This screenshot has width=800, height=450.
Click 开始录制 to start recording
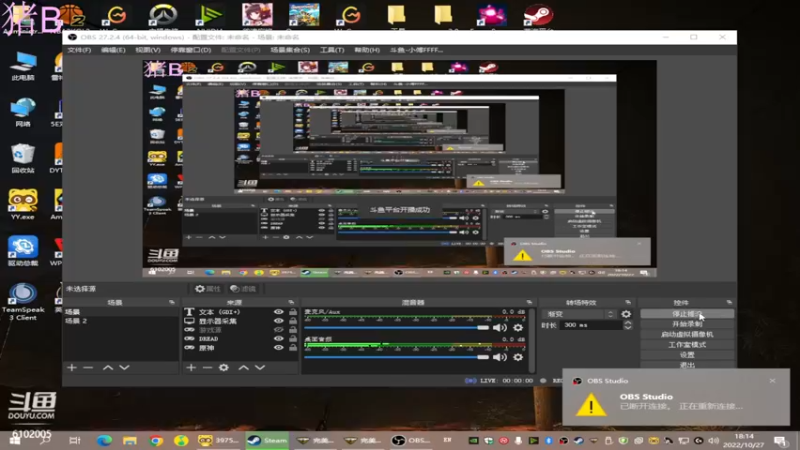[687, 324]
